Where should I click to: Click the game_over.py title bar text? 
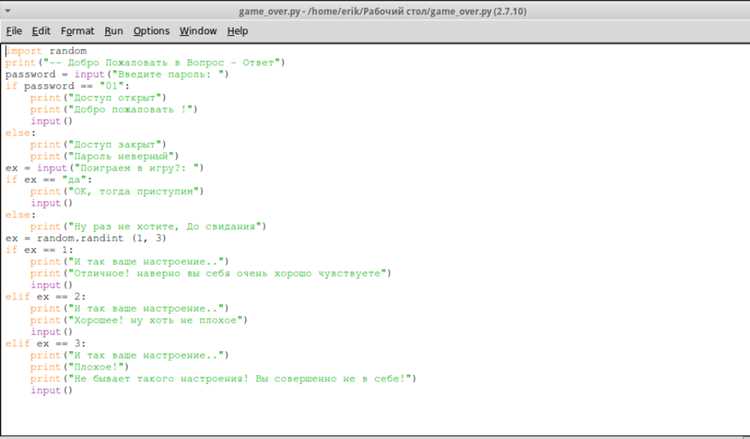383,11
